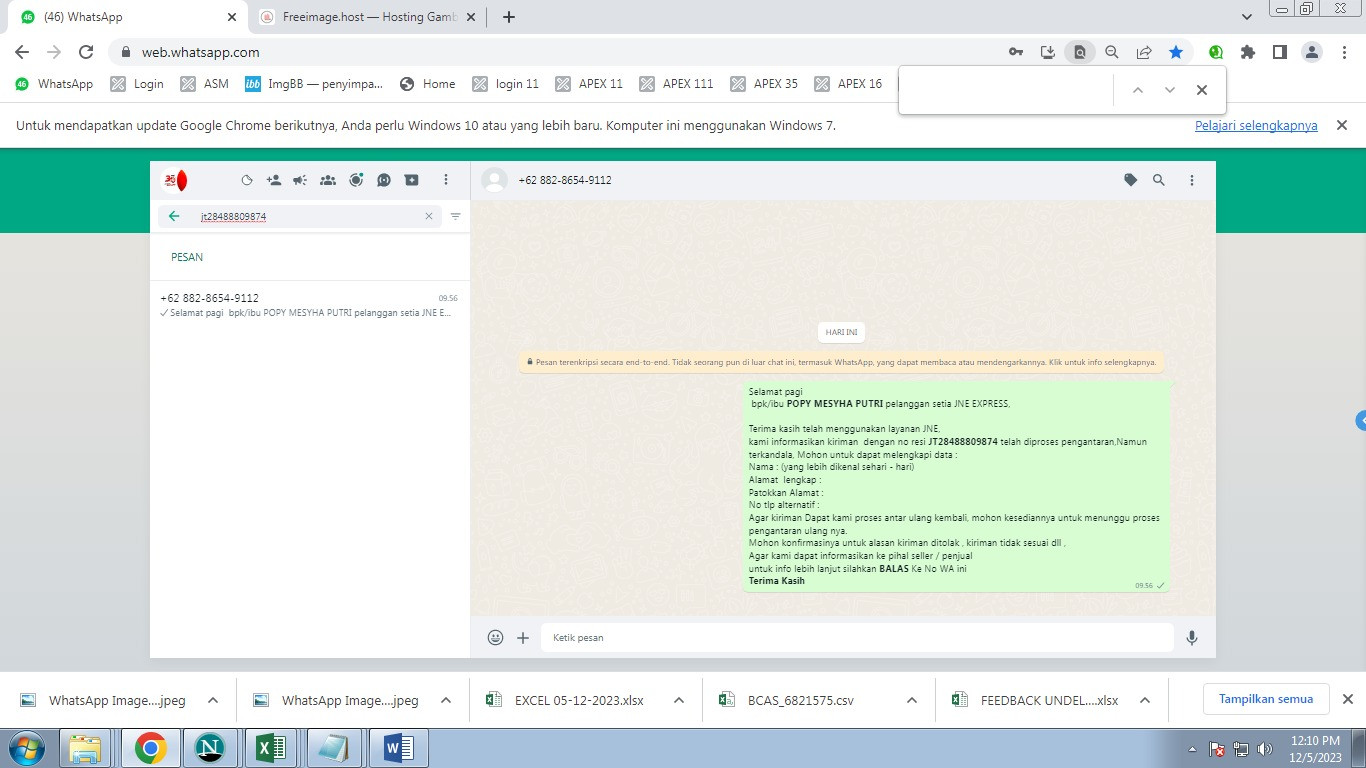Go to next find result
This screenshot has height=768, width=1366.
coord(1169,90)
